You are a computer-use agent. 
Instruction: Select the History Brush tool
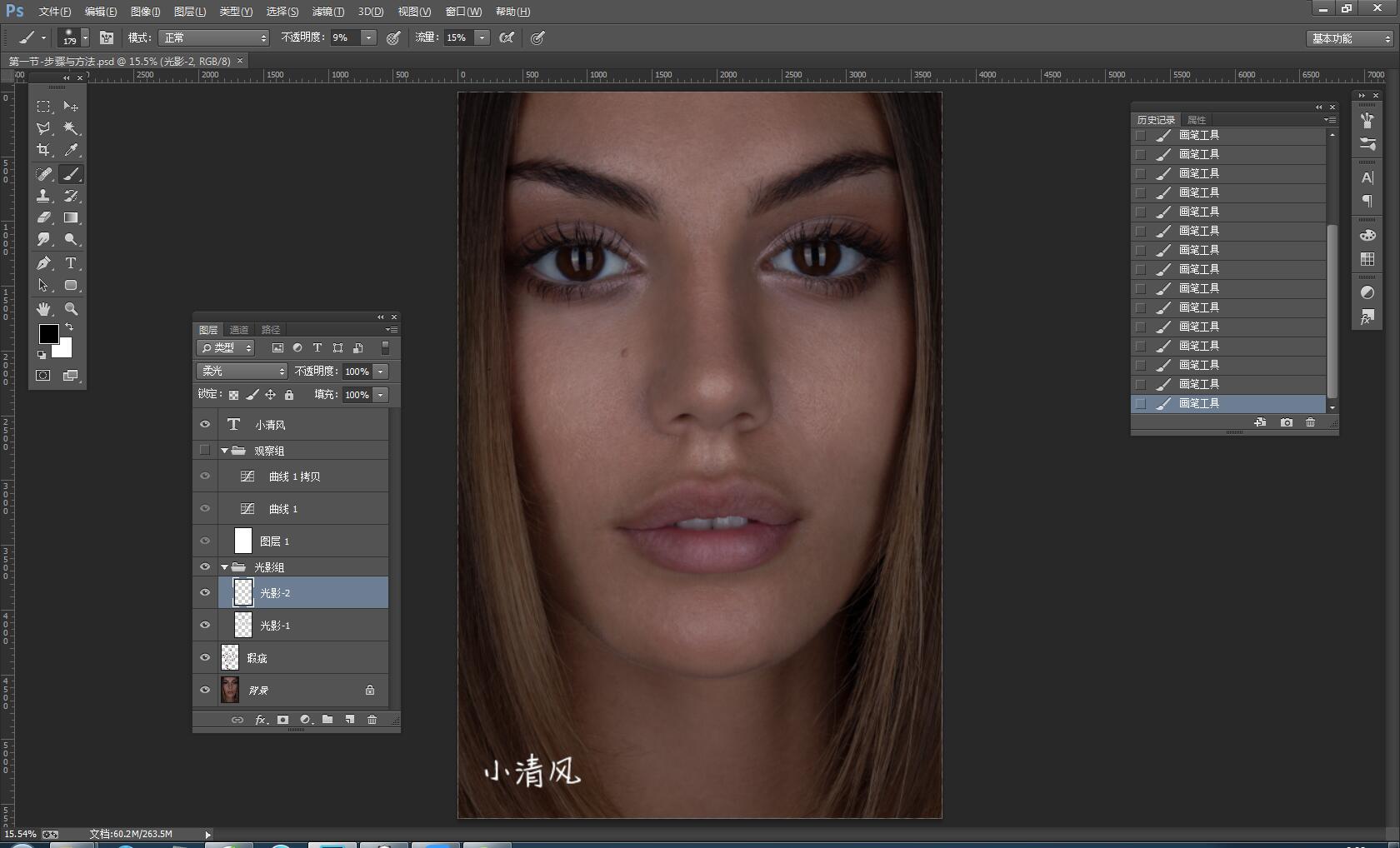click(x=72, y=196)
